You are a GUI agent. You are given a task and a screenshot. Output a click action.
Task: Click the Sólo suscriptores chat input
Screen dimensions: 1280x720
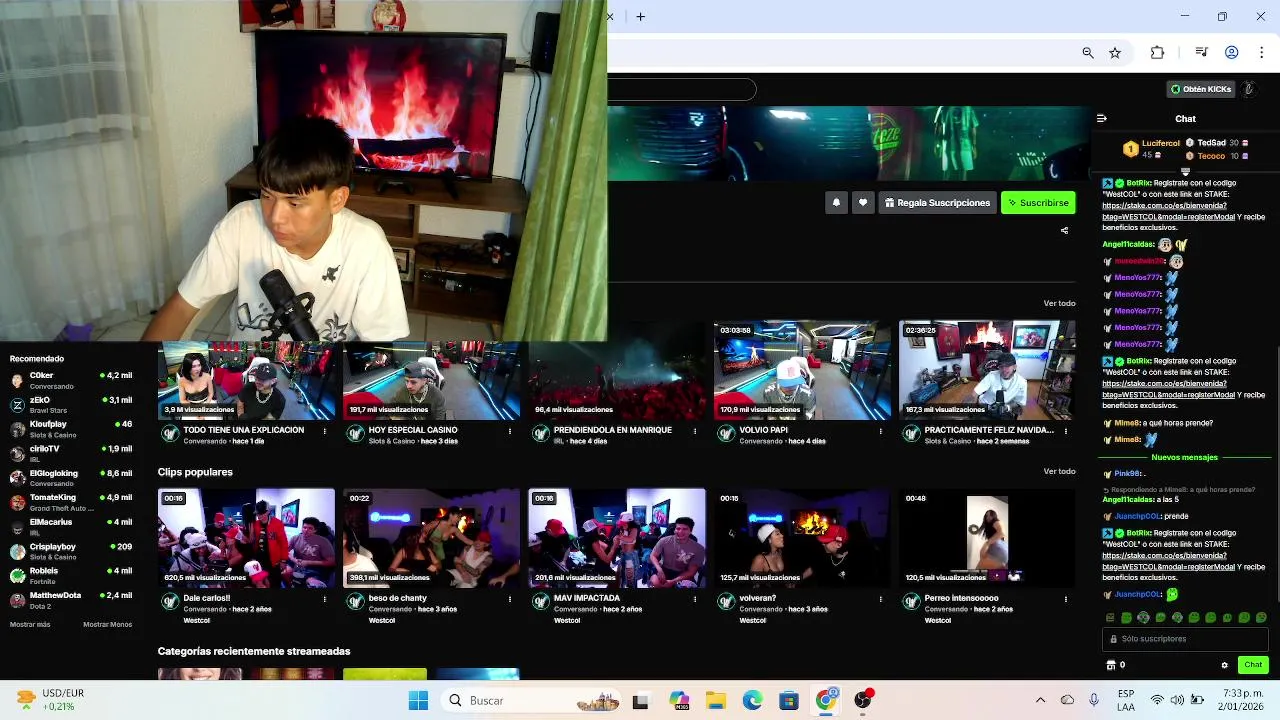1185,639
